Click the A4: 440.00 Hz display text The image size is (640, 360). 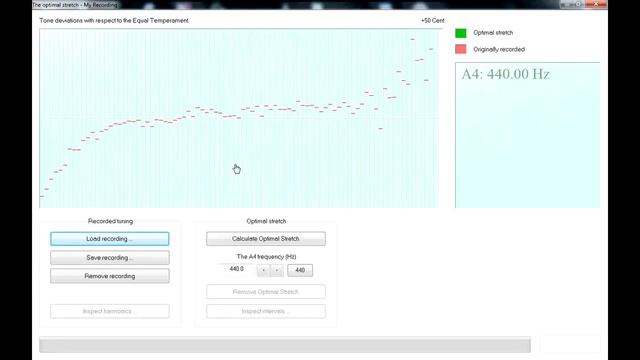(x=505, y=74)
